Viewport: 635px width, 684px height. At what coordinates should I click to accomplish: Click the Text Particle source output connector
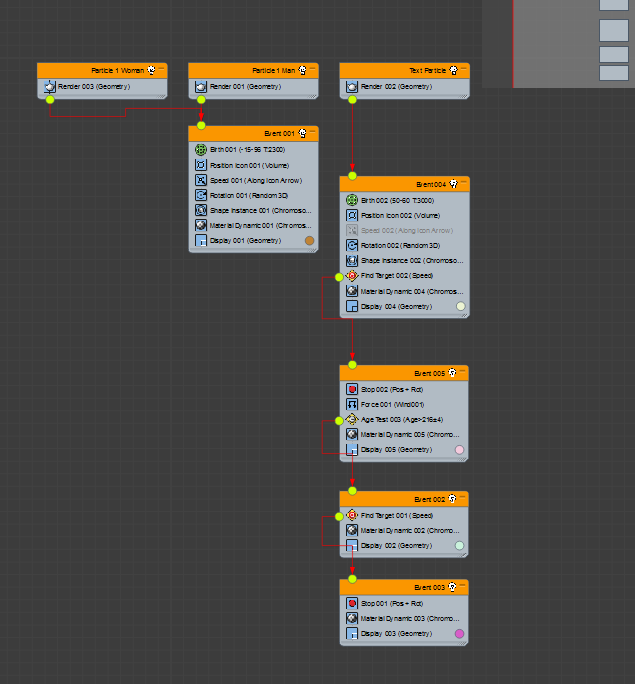tap(352, 99)
